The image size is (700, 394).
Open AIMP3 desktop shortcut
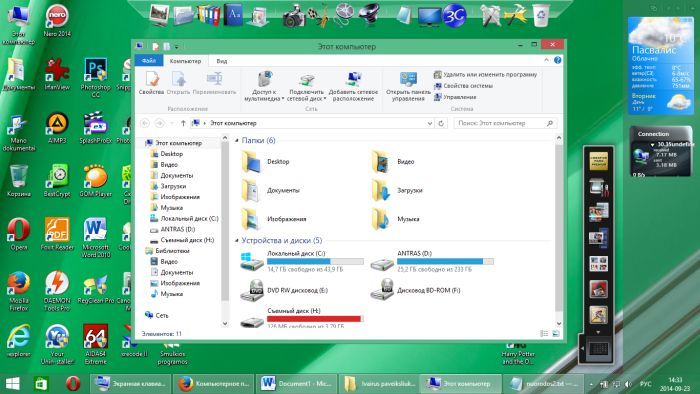(x=57, y=128)
